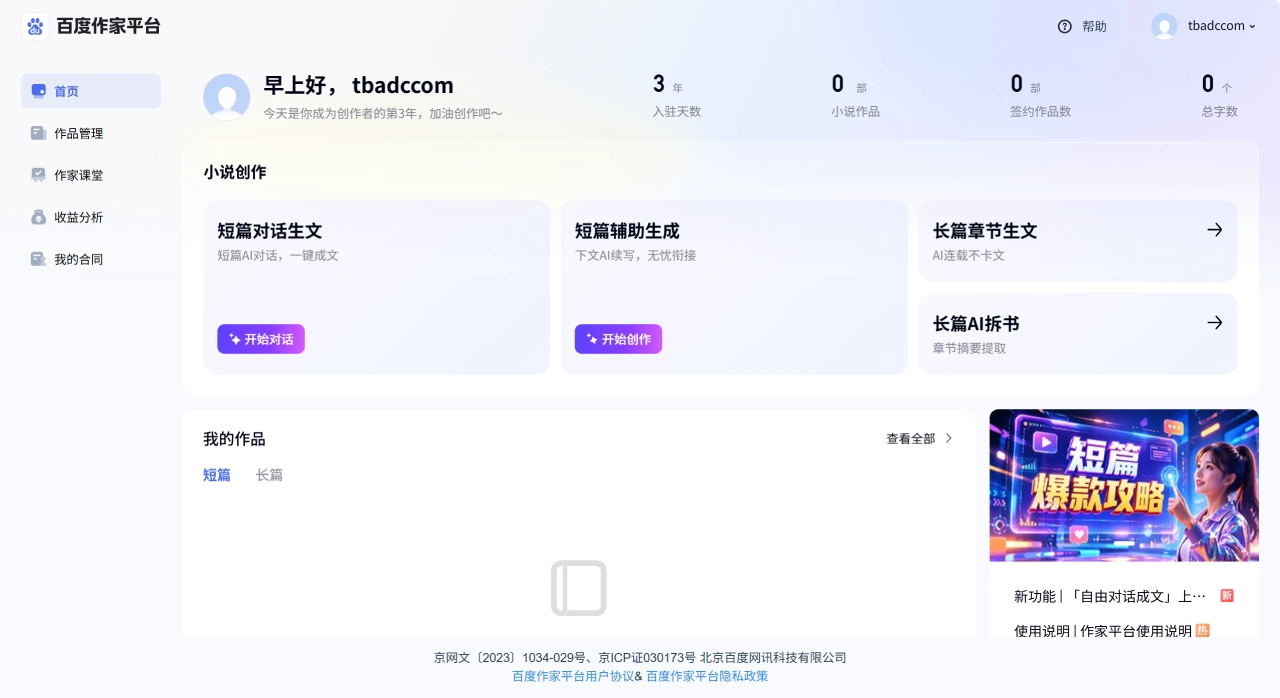The height and width of the screenshot is (698, 1280).
Task: Click the arrow icon on 长篇章节生文
Action: 1215,230
